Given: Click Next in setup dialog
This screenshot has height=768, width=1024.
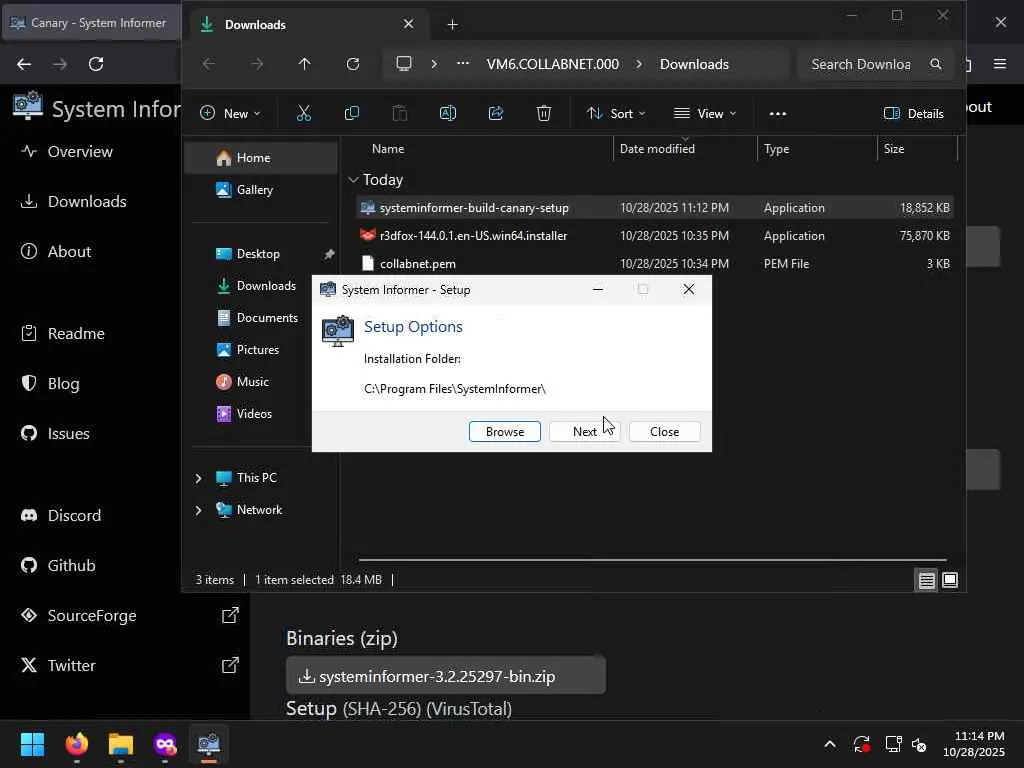Looking at the screenshot, I should click(584, 432).
